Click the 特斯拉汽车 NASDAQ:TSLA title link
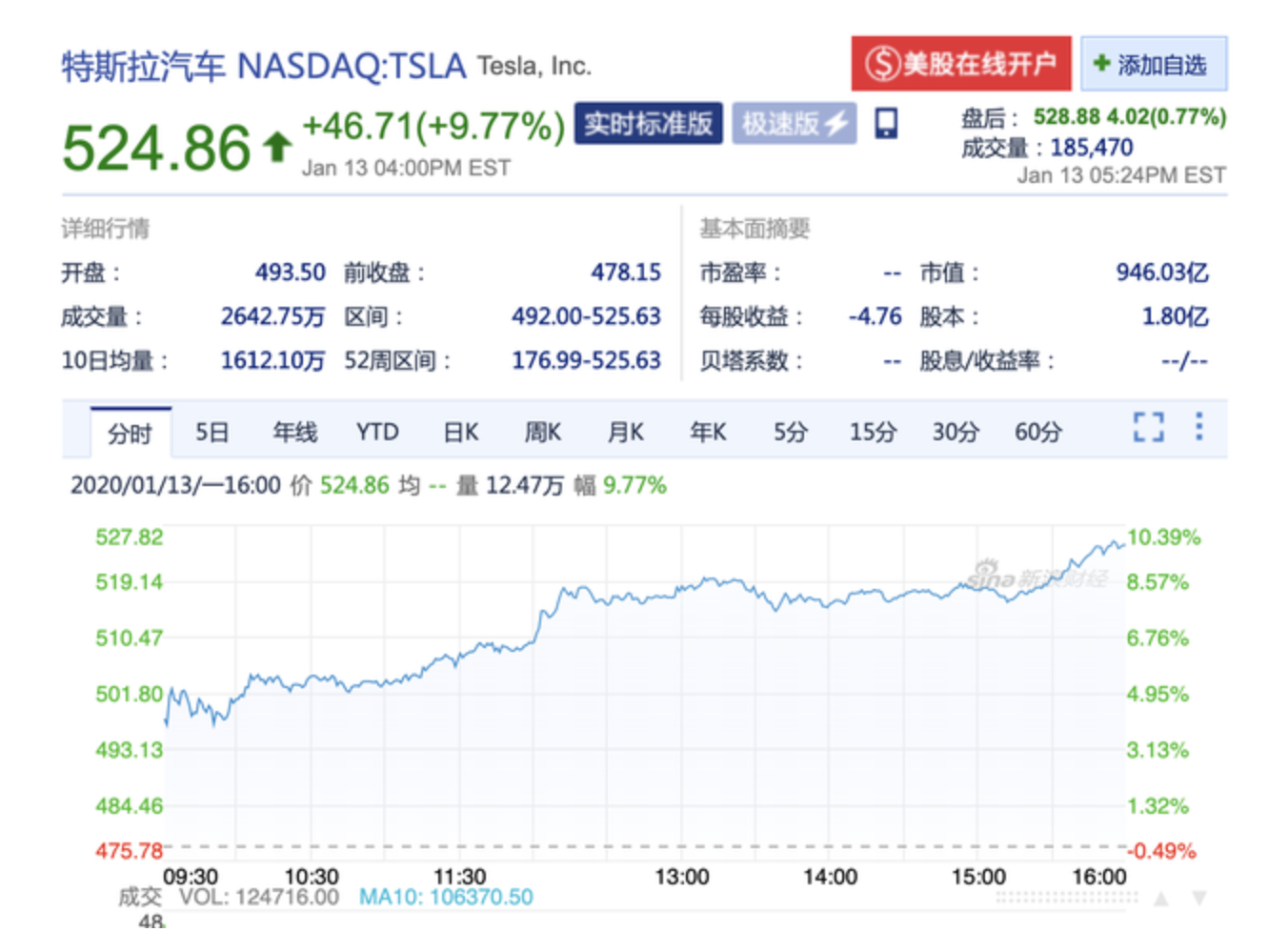 click(x=264, y=67)
